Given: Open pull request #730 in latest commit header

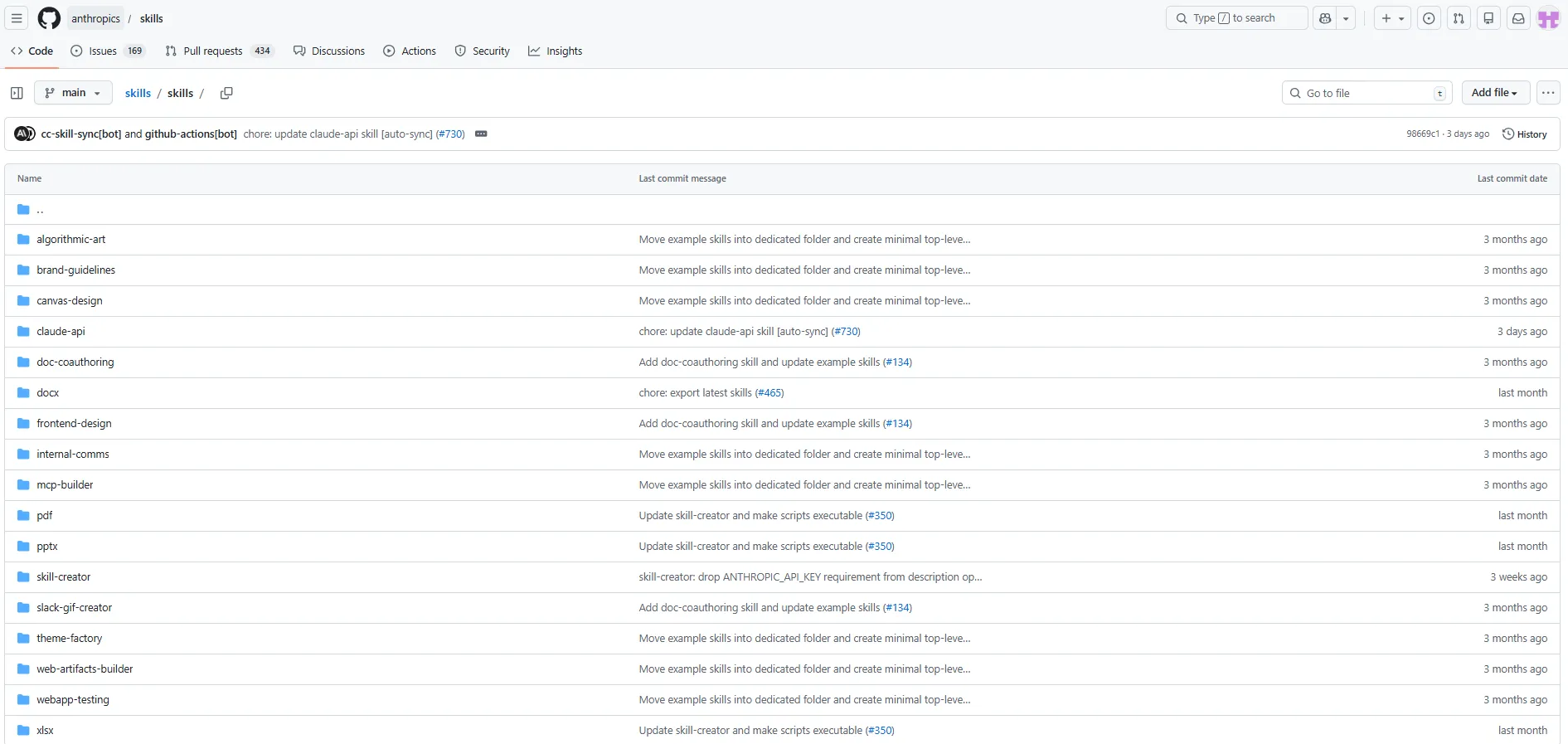Looking at the screenshot, I should [x=450, y=134].
